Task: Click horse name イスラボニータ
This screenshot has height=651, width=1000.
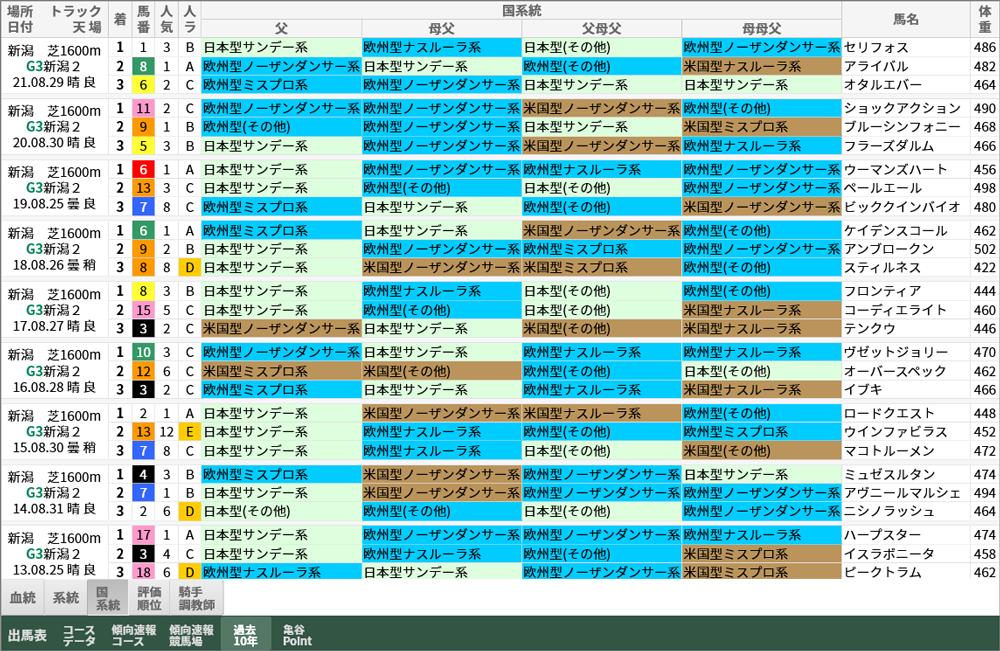Action: 889,554
